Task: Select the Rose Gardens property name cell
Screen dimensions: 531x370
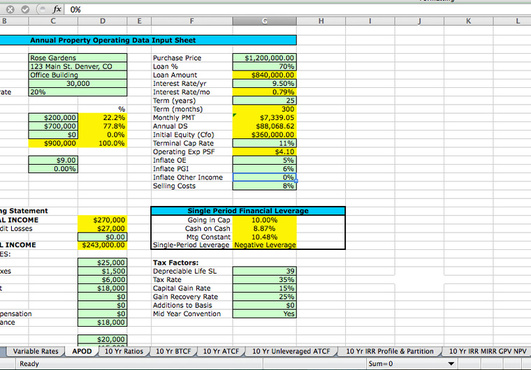Action: (78, 58)
